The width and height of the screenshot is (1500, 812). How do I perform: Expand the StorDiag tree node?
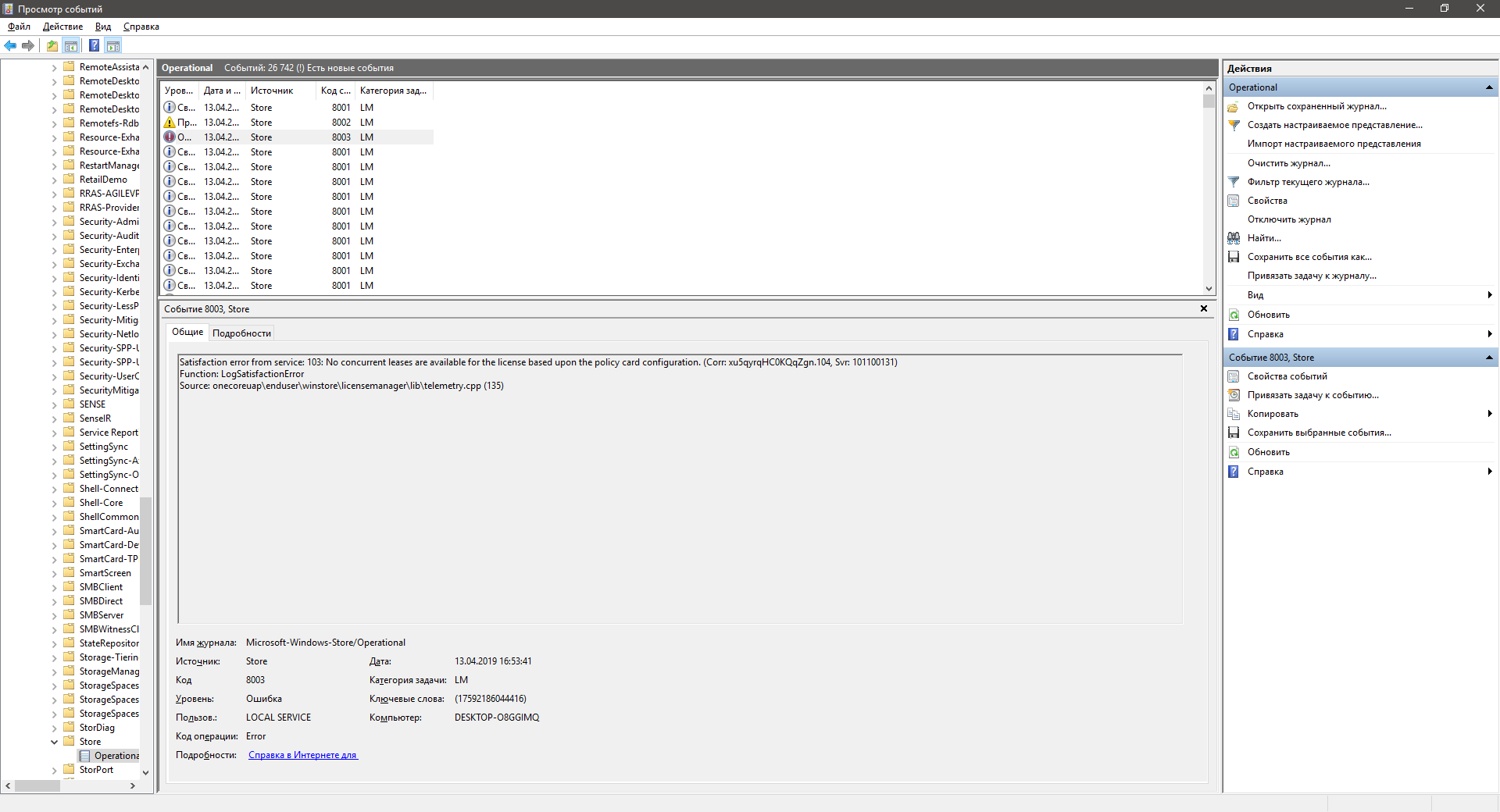54,728
